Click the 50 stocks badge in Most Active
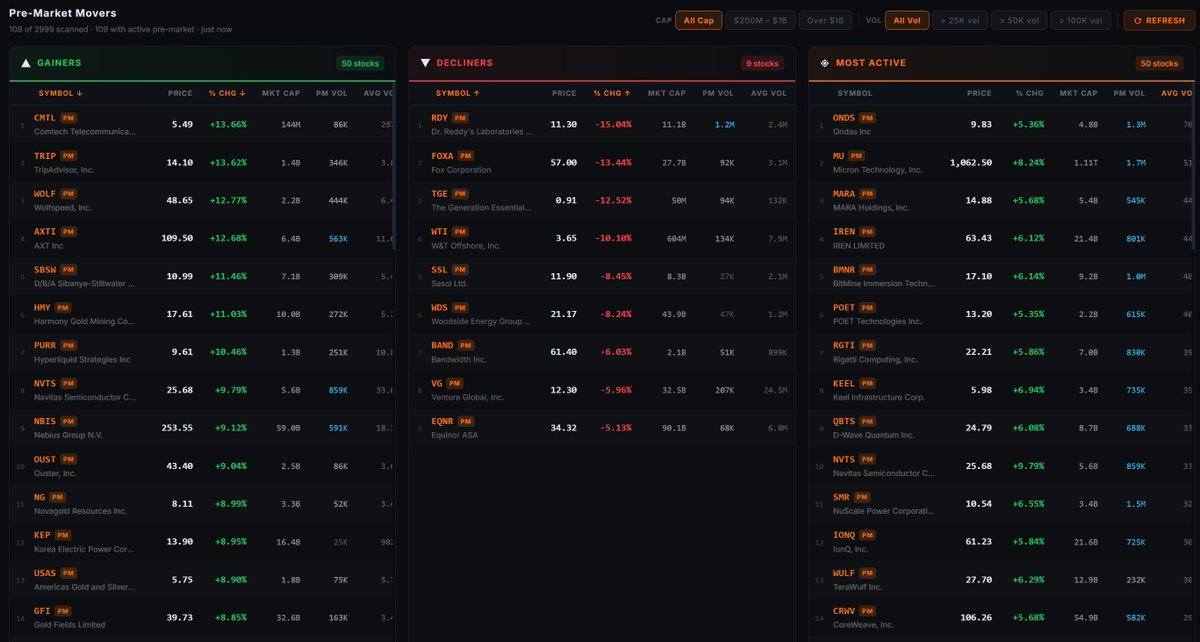 pyautogui.click(x=1160, y=63)
